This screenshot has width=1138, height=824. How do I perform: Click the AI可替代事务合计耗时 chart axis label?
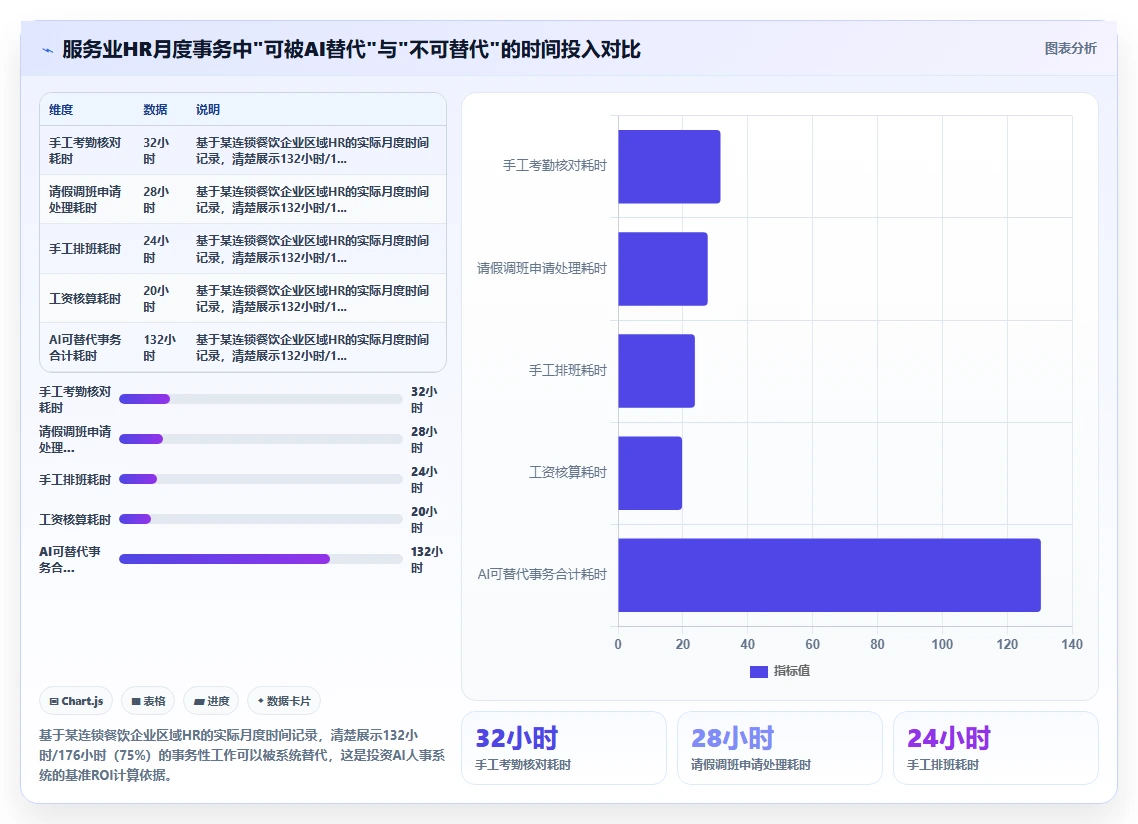542,574
